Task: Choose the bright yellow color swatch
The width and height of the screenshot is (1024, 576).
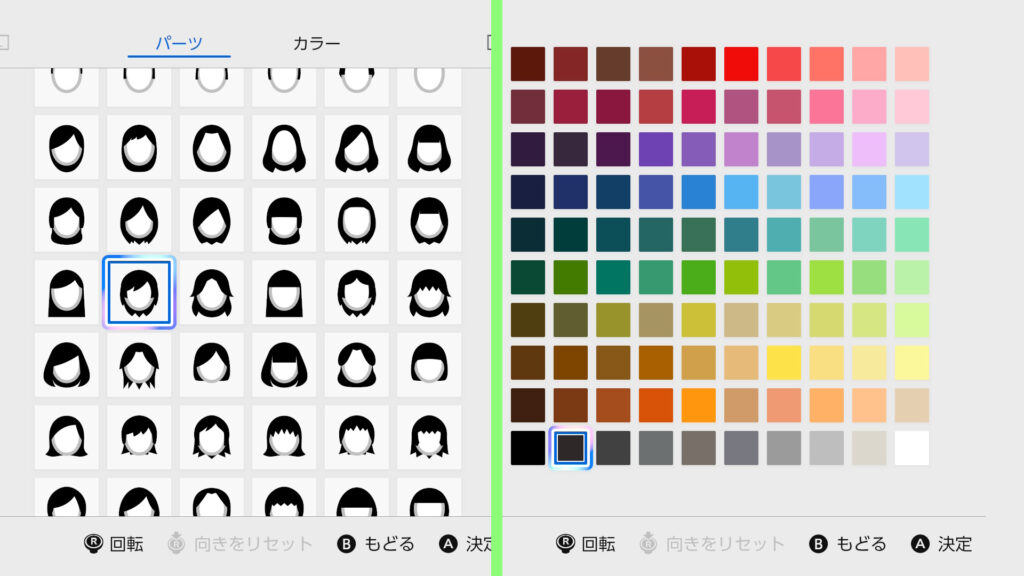Action: [x=783, y=362]
